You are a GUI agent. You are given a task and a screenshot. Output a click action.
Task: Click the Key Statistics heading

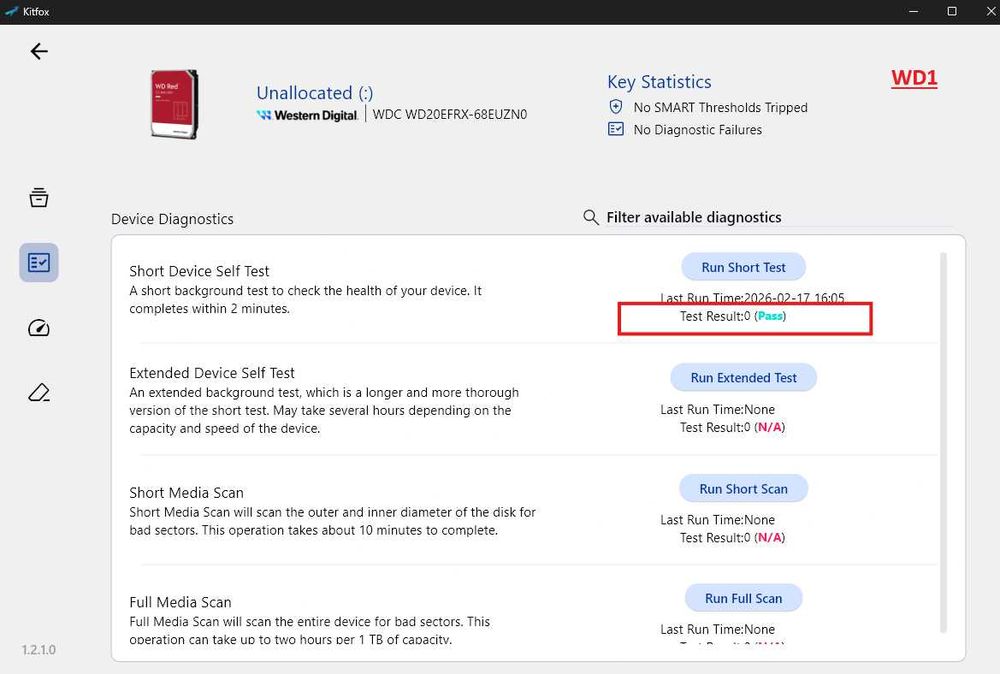click(x=659, y=82)
